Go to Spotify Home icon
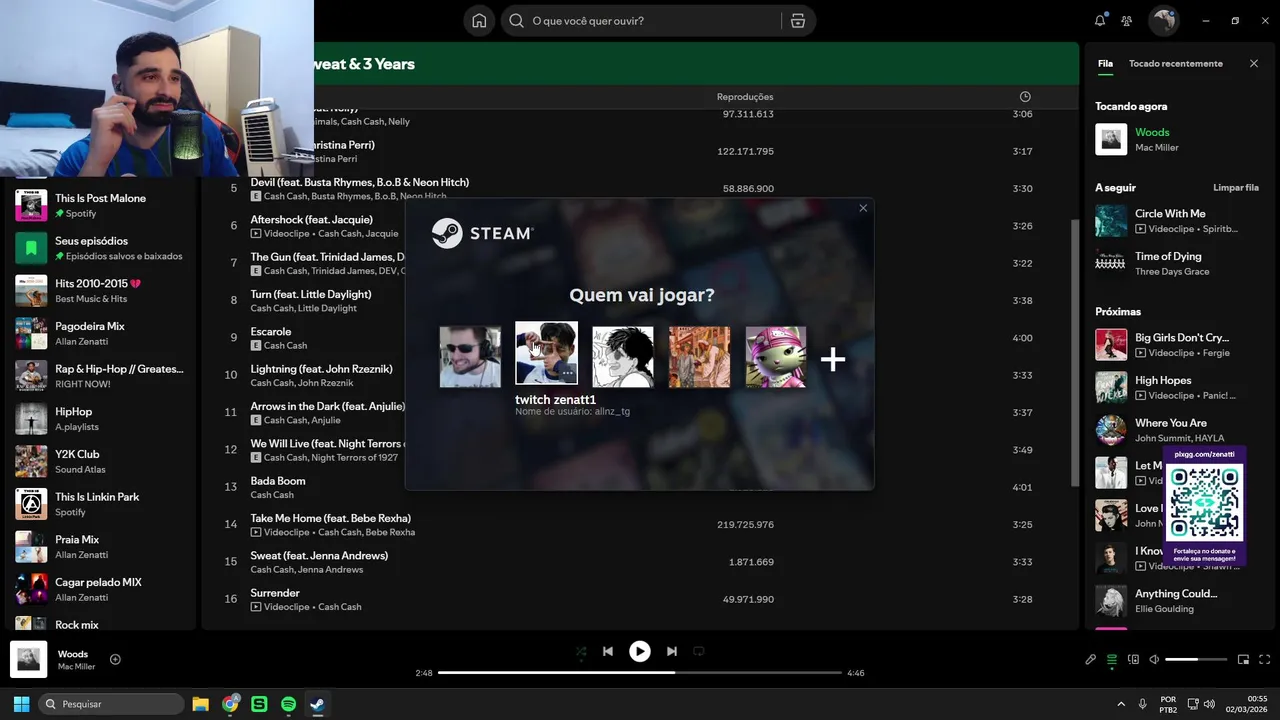The height and width of the screenshot is (720, 1280). point(479,21)
